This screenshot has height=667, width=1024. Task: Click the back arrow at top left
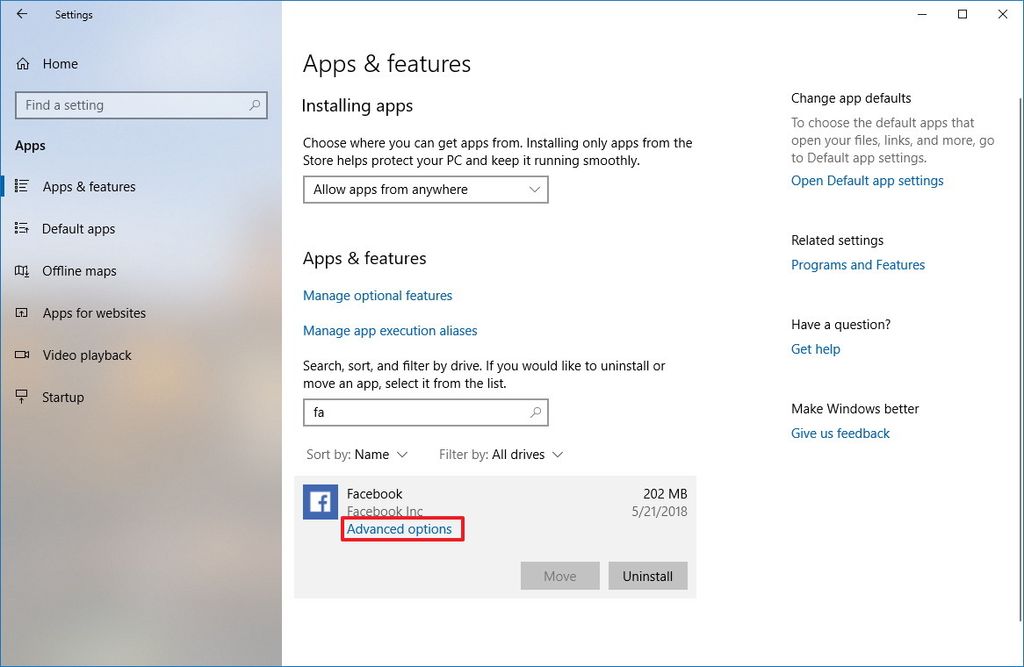[x=20, y=14]
